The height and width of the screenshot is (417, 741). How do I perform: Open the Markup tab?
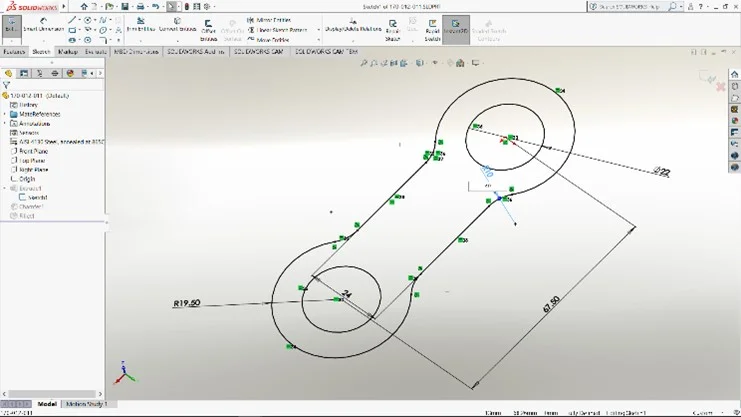pyautogui.click(x=68, y=51)
